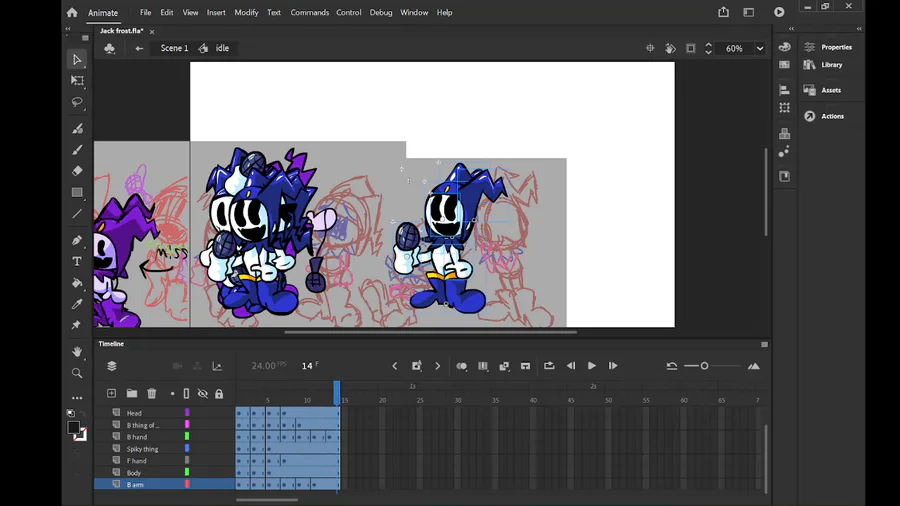This screenshot has width=900, height=506.
Task: Select the Pen tool
Action: [77, 240]
